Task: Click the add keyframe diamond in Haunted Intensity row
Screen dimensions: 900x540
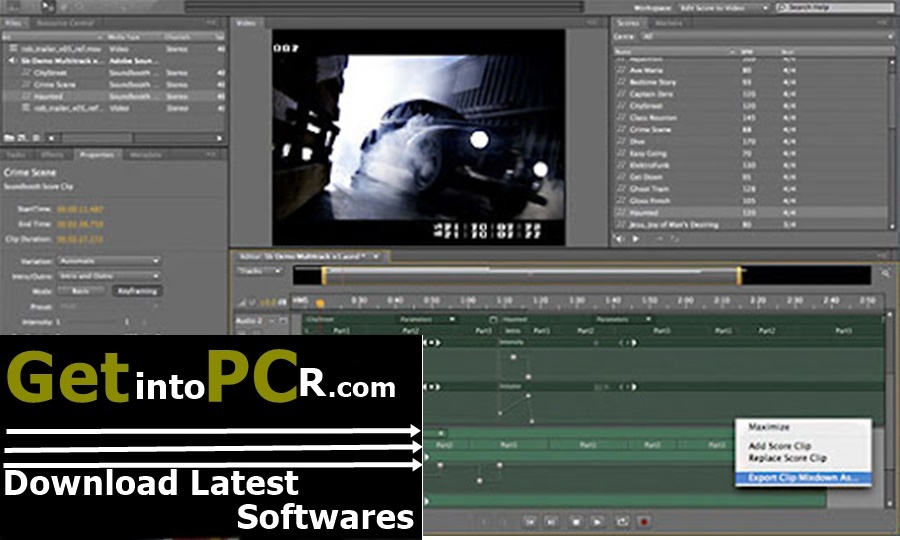Action: tap(627, 343)
